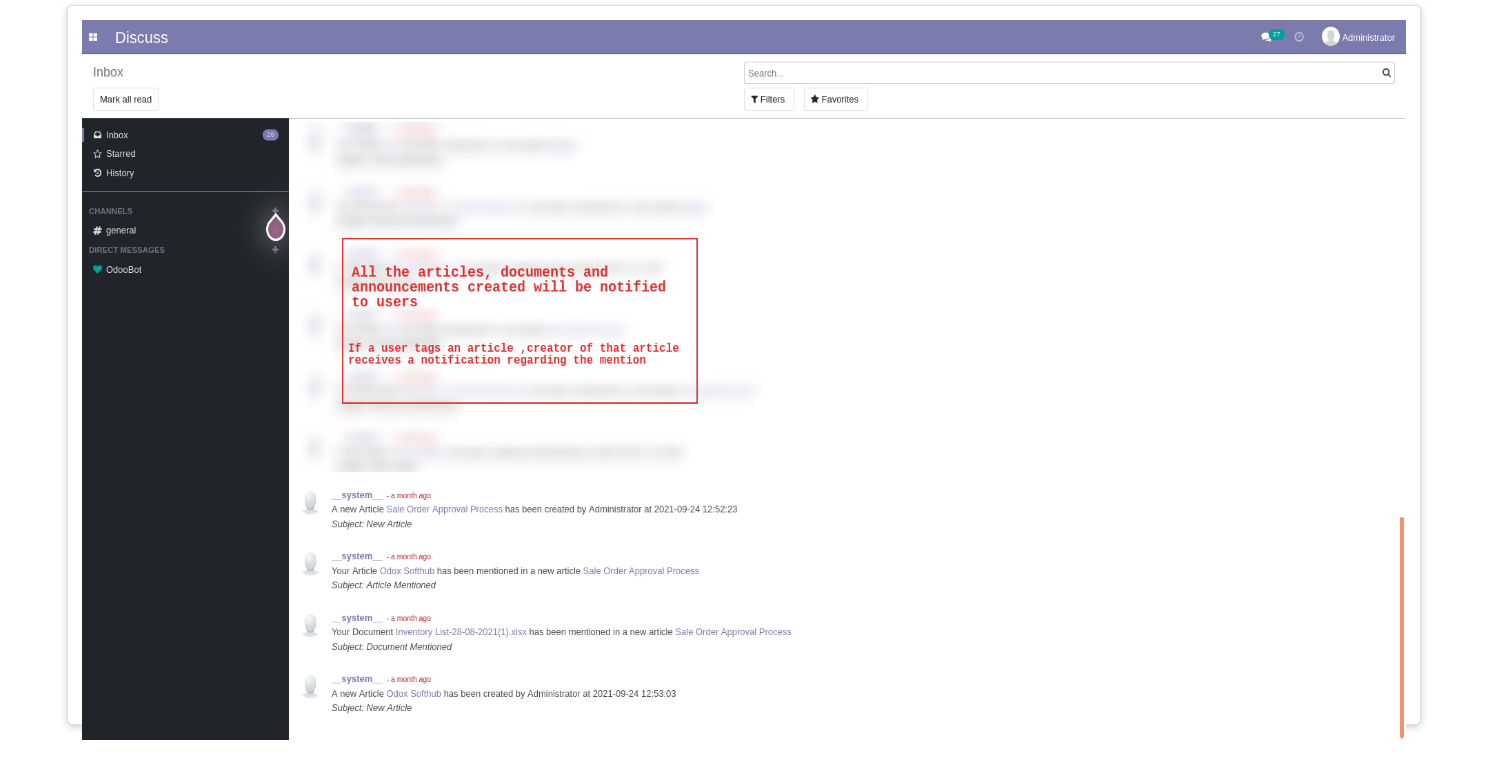Click the text Subject: Article Mentioned
1499x771 pixels.
tap(384, 585)
